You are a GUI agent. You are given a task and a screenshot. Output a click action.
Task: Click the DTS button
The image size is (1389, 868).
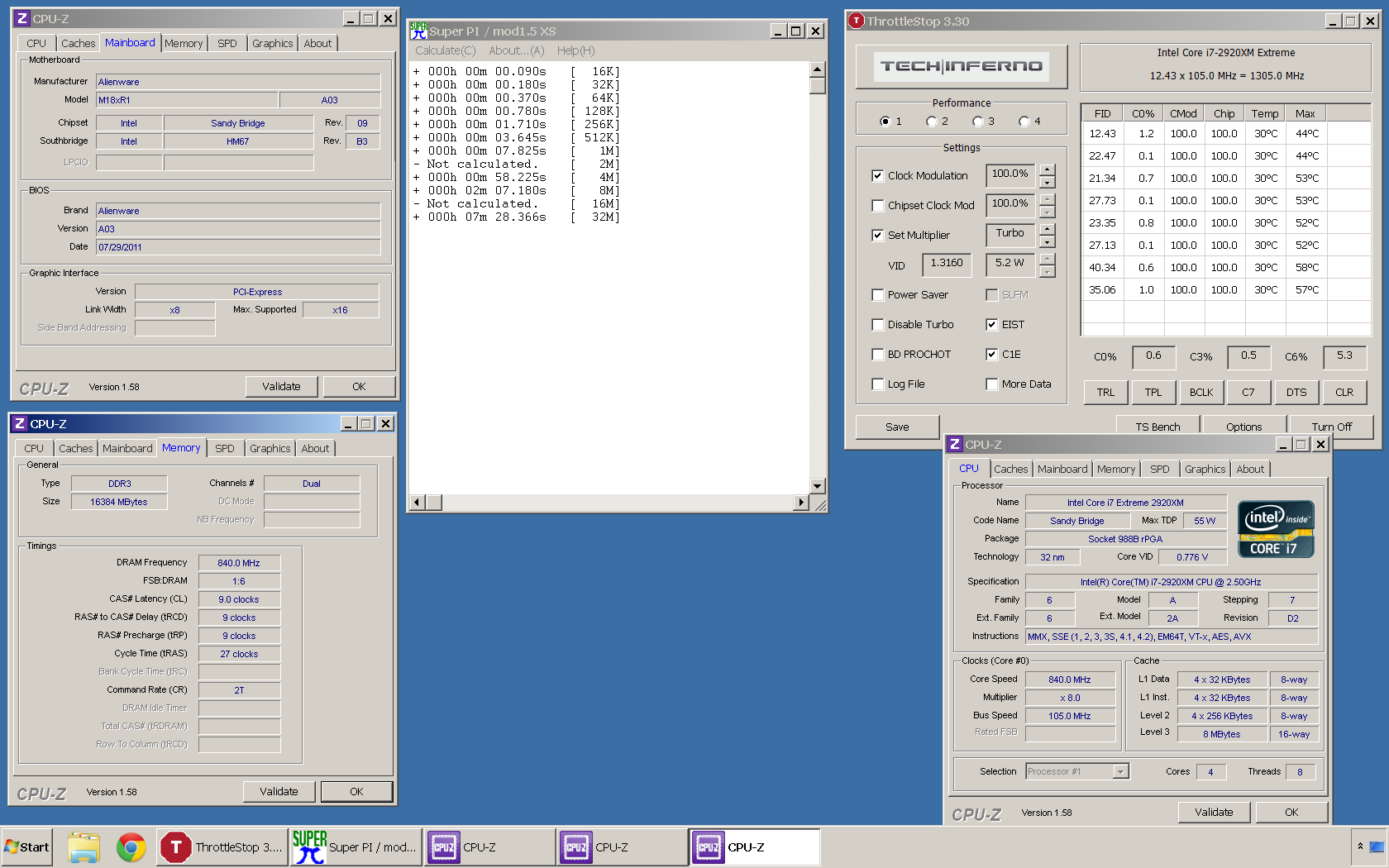(x=1296, y=392)
